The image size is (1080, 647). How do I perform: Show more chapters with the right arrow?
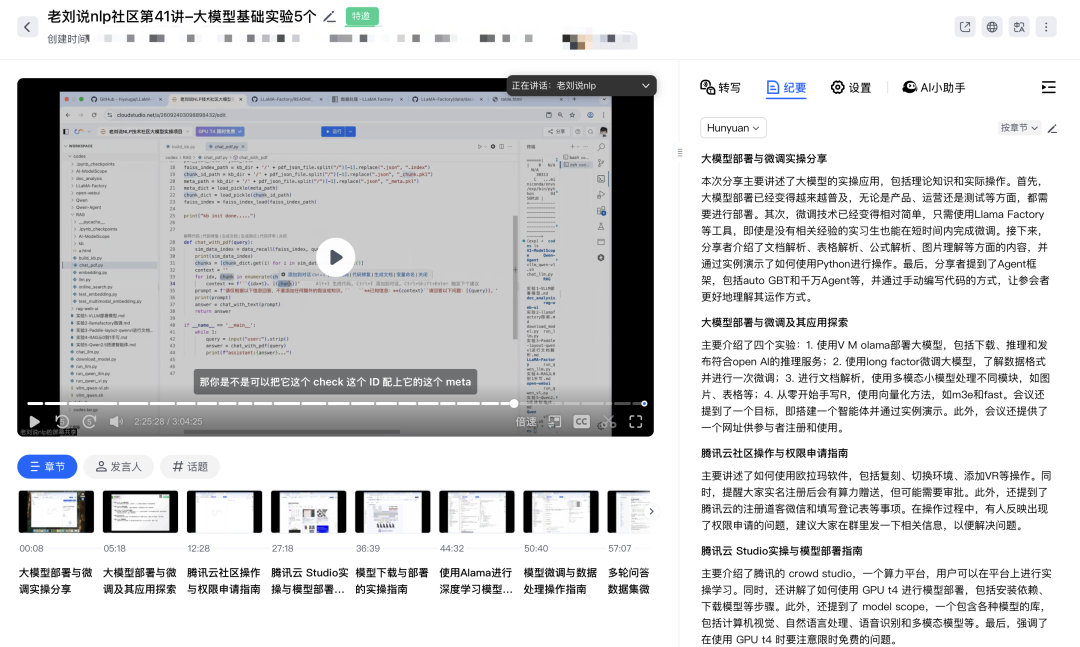651,511
